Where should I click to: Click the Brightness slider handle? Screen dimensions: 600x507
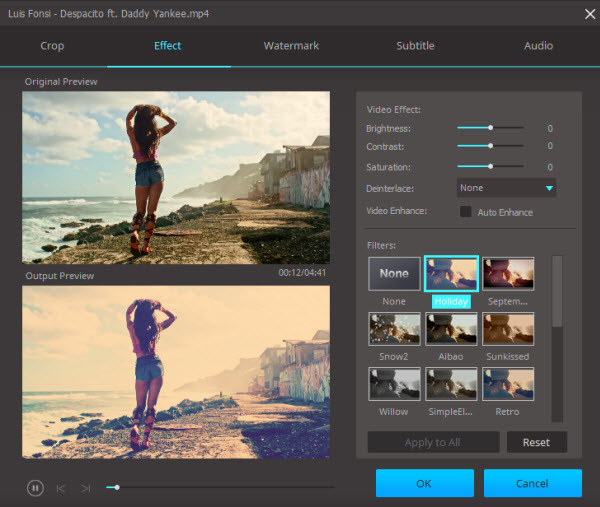(x=491, y=127)
